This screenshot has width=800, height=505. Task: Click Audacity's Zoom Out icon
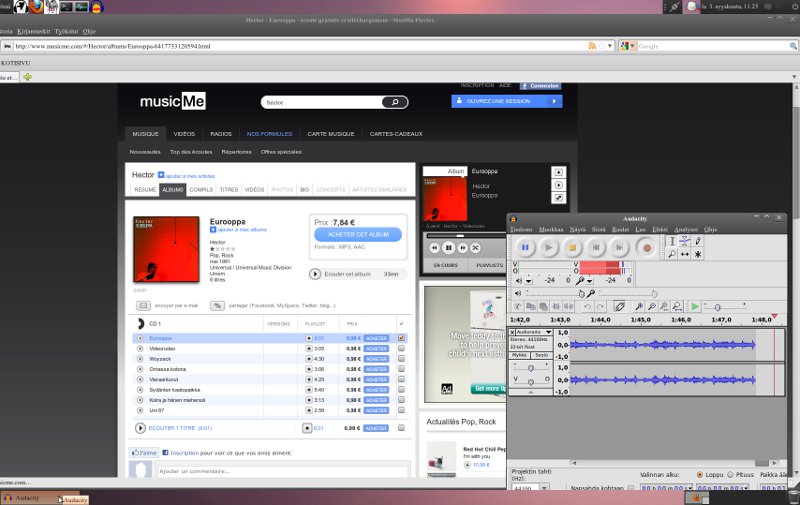652,306
